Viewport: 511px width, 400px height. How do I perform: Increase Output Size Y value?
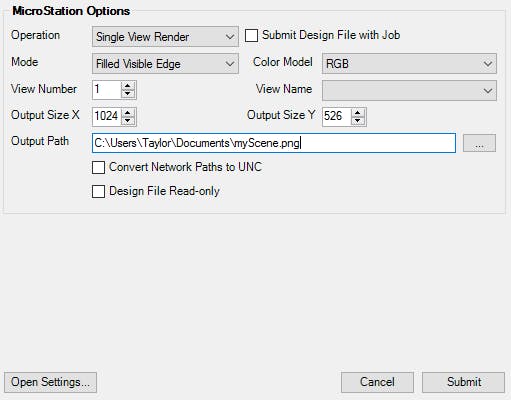pos(358,112)
